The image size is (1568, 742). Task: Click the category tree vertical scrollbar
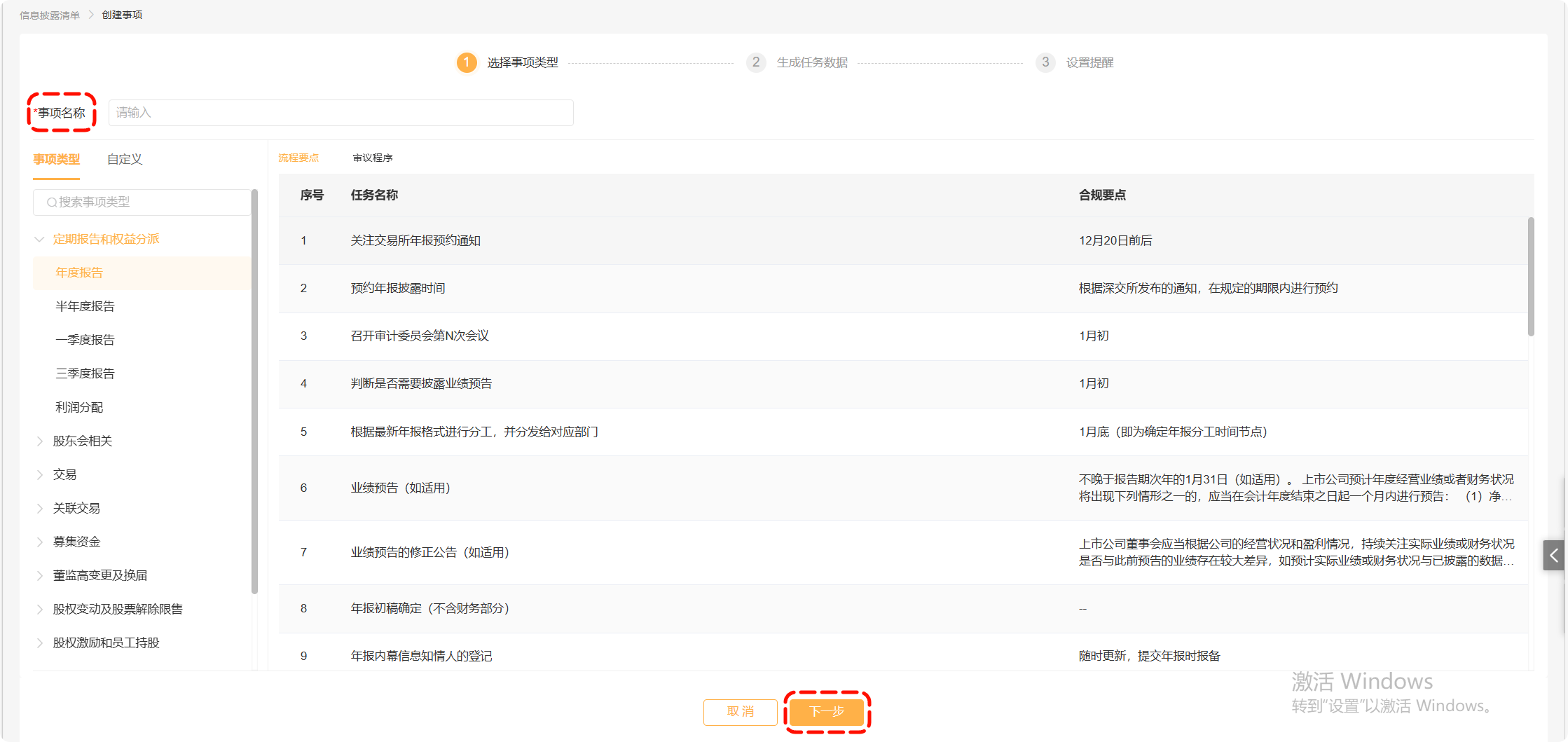coord(254,392)
